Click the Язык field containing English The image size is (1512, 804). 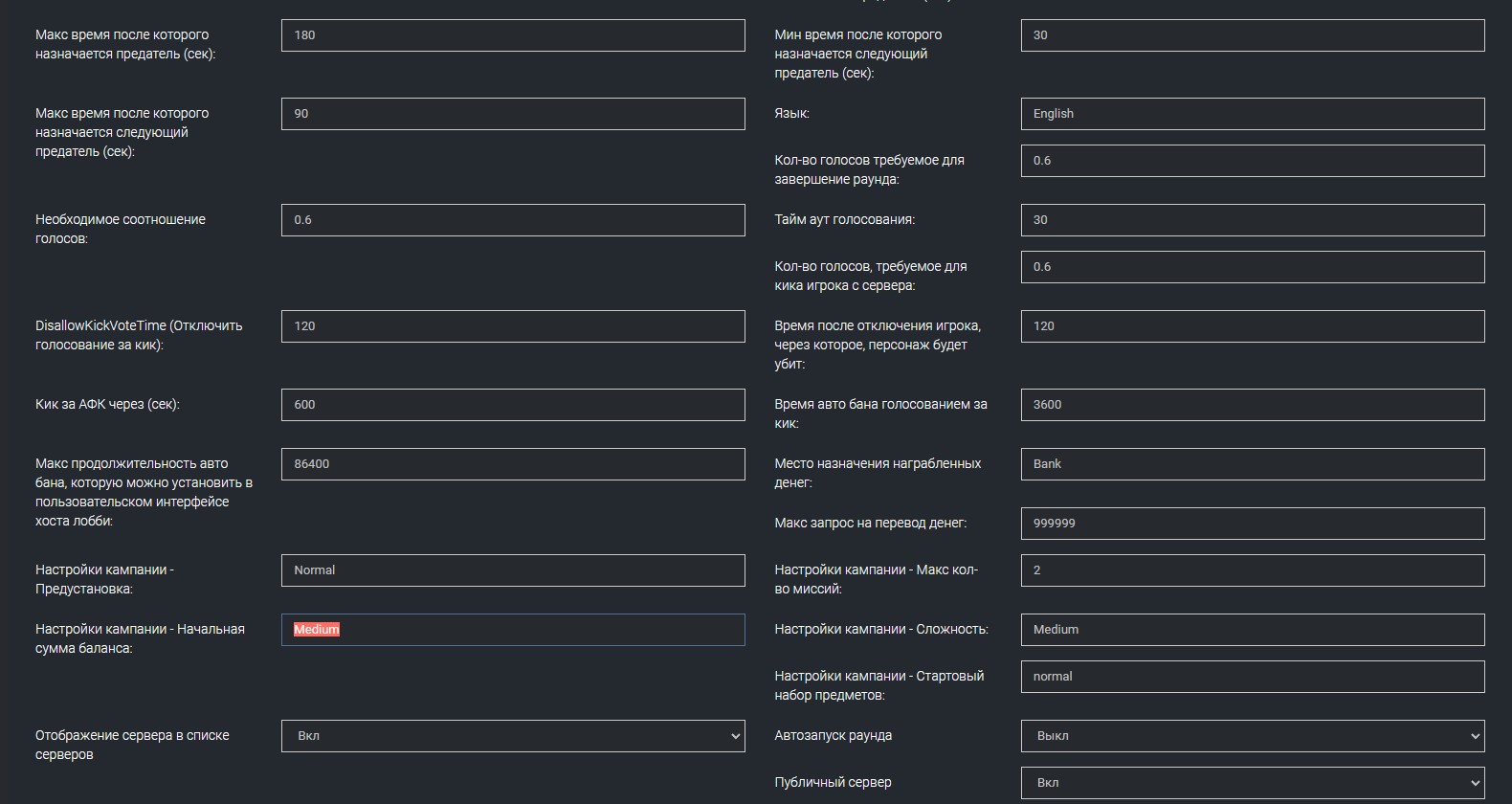(x=1252, y=114)
